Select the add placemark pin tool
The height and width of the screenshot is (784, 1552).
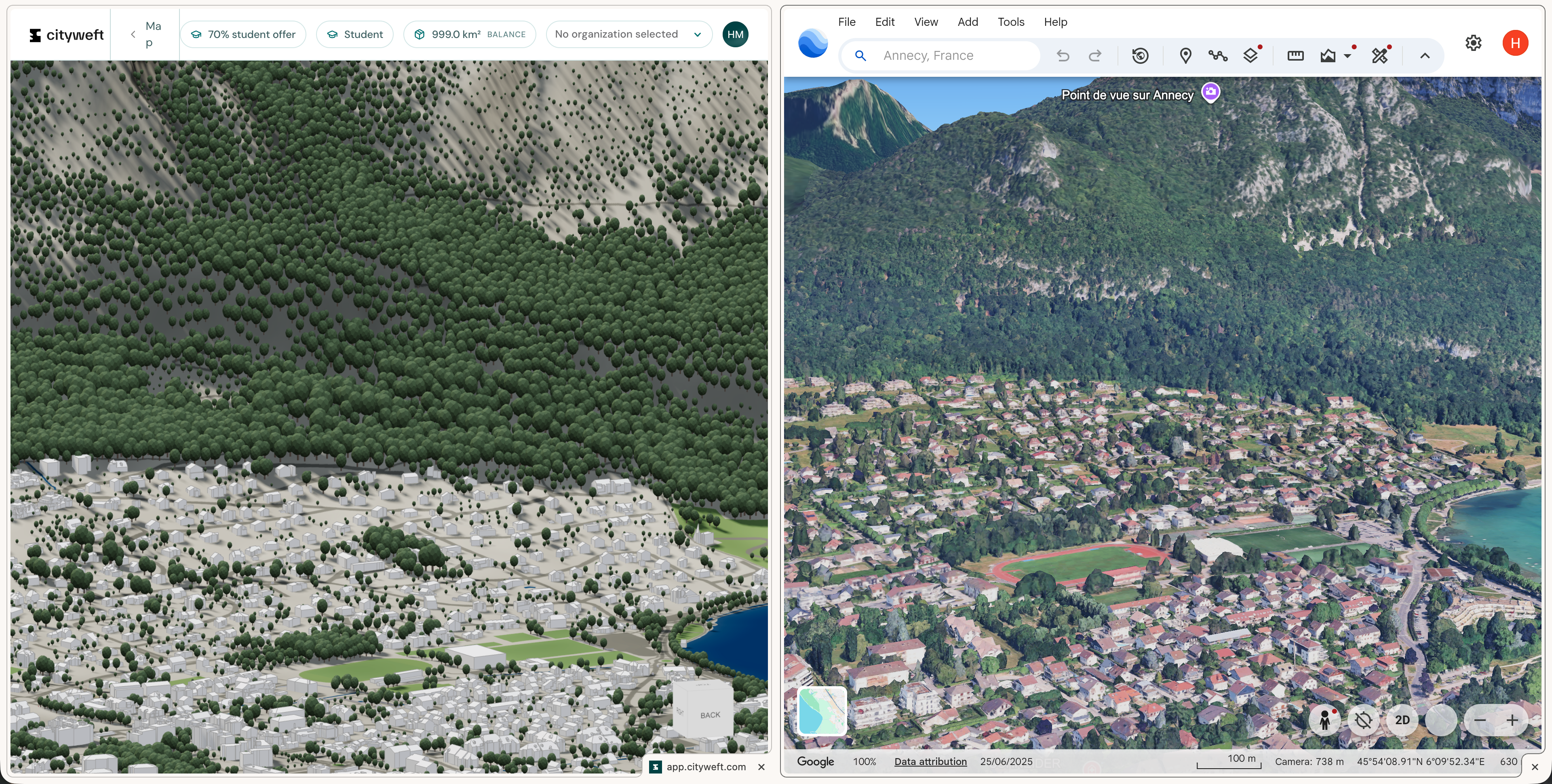pyautogui.click(x=1186, y=55)
